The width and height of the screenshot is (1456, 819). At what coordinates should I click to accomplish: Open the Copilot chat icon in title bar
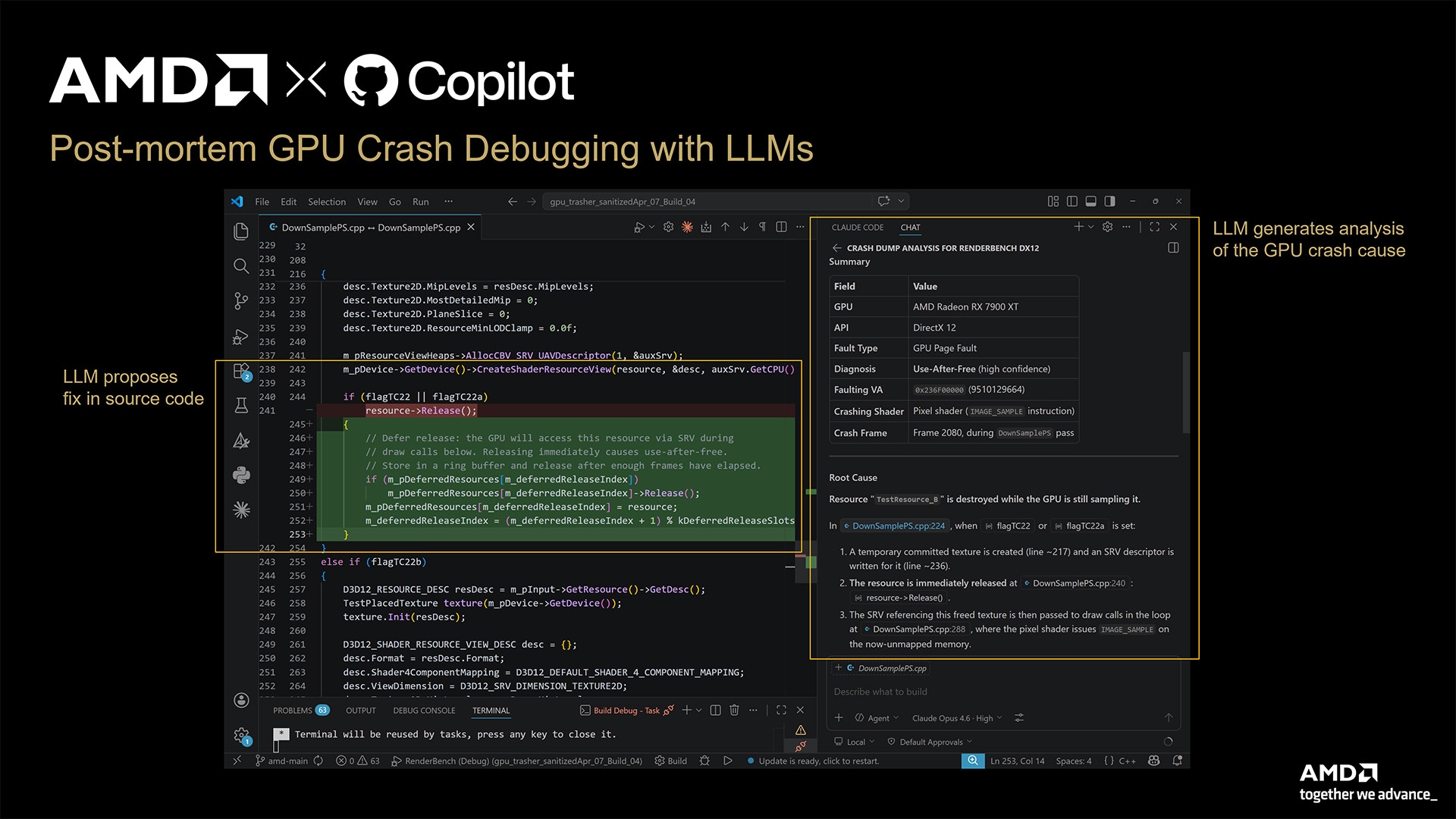883,201
